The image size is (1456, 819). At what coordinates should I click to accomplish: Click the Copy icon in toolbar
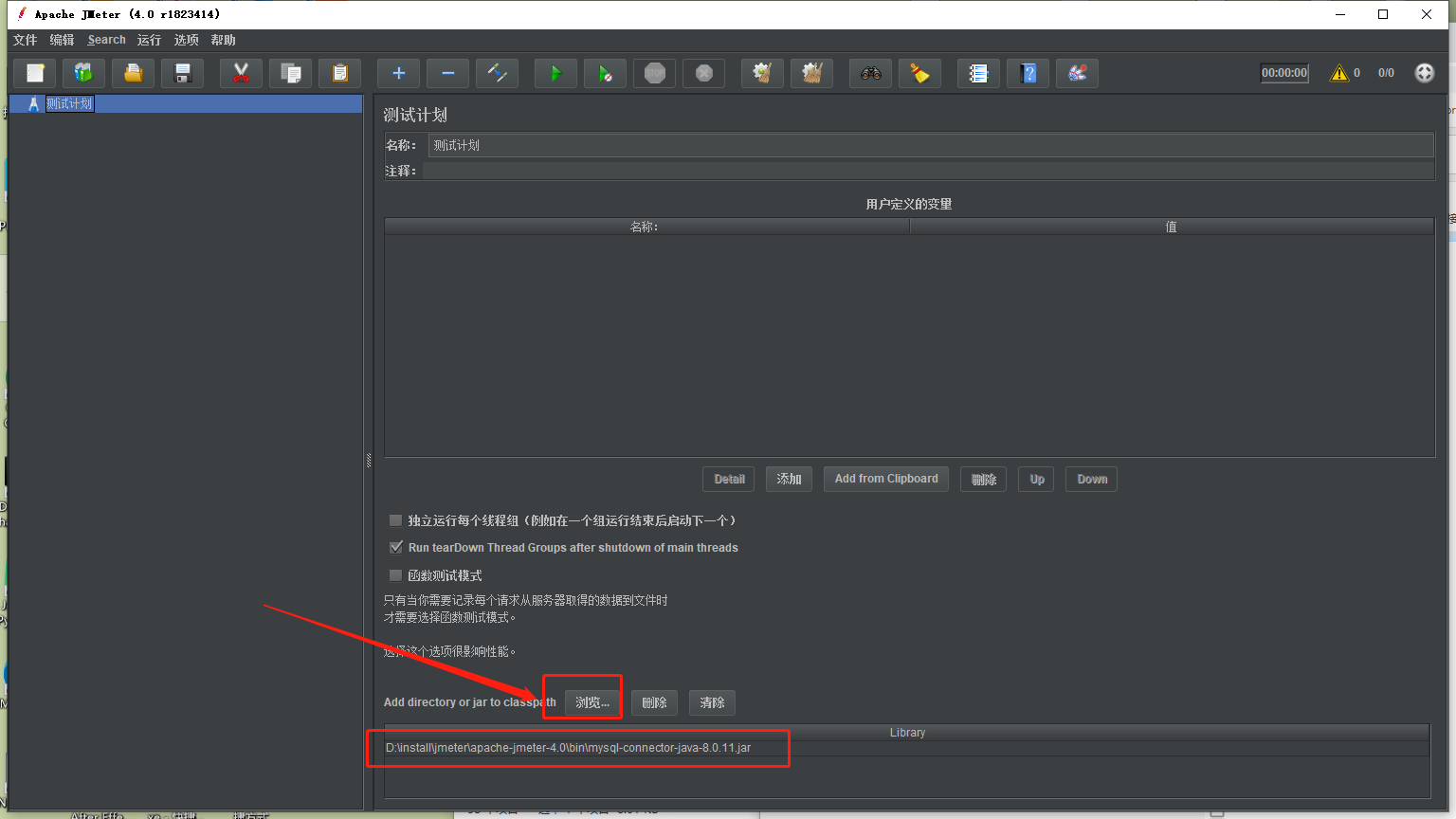point(291,73)
